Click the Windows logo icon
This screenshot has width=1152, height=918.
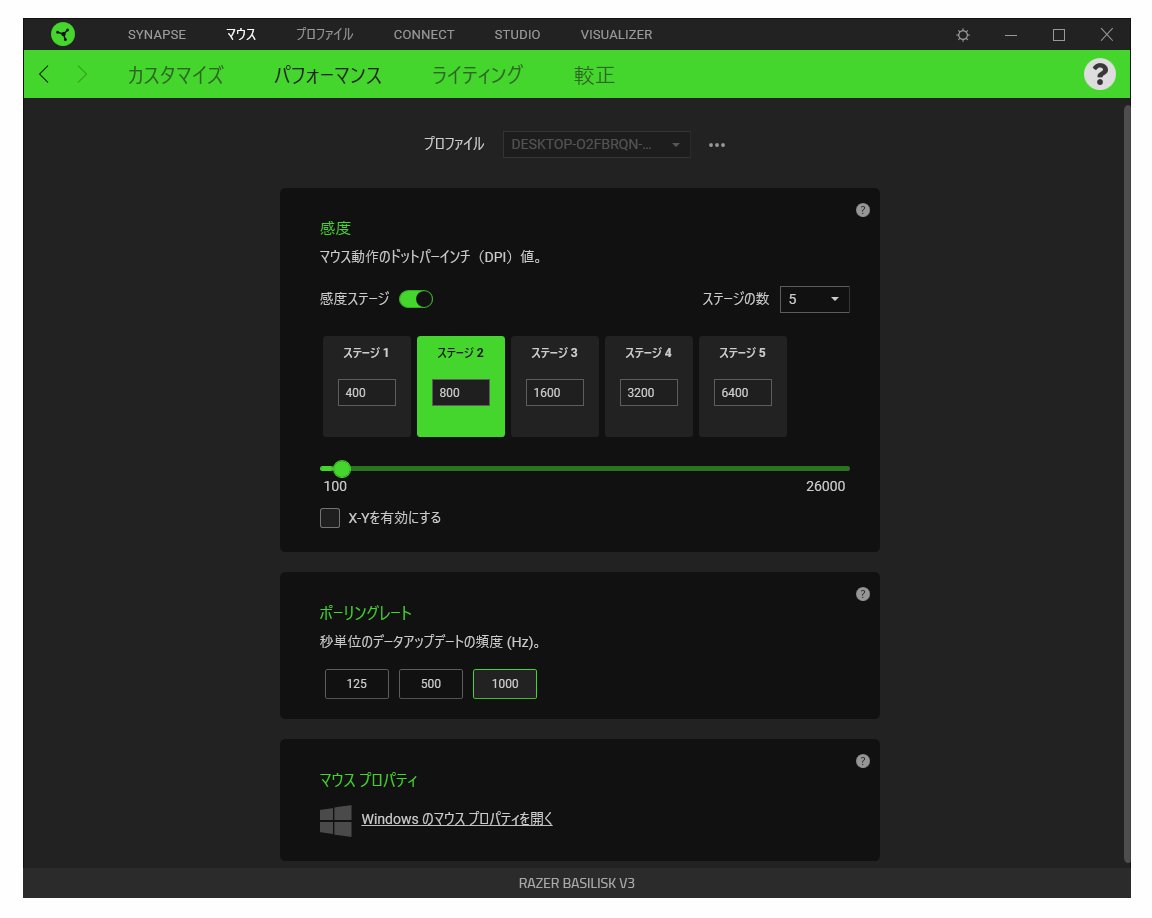coord(336,820)
